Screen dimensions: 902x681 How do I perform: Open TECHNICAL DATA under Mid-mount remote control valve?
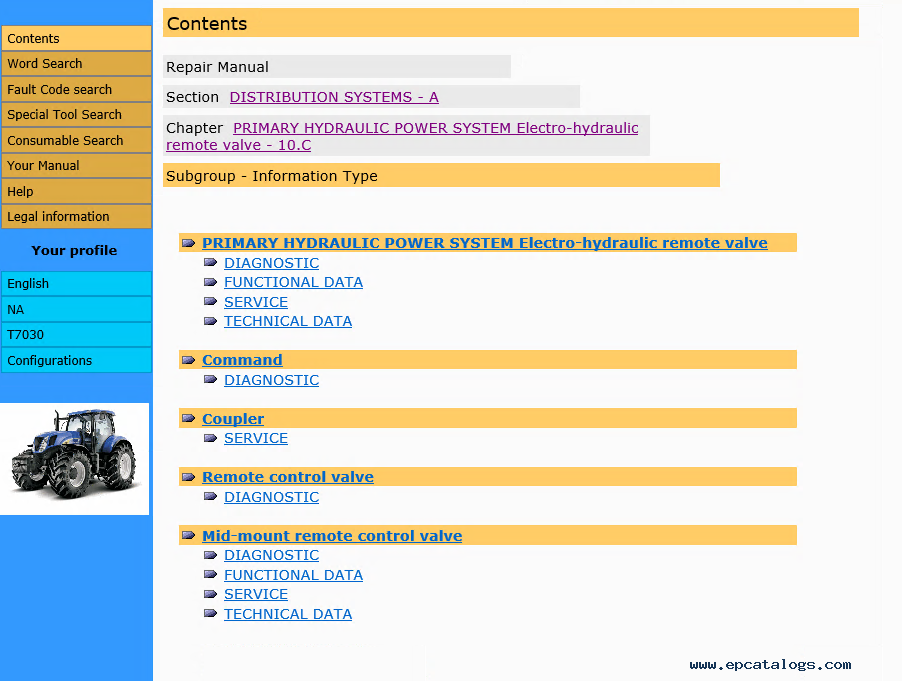pyautogui.click(x=288, y=614)
